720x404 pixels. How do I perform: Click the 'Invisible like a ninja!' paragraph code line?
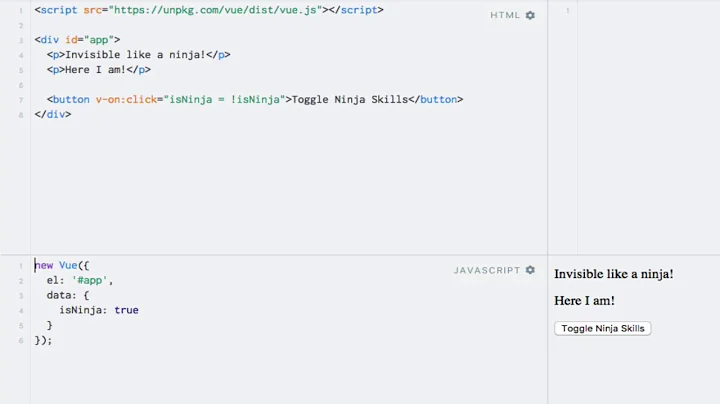tap(138, 55)
